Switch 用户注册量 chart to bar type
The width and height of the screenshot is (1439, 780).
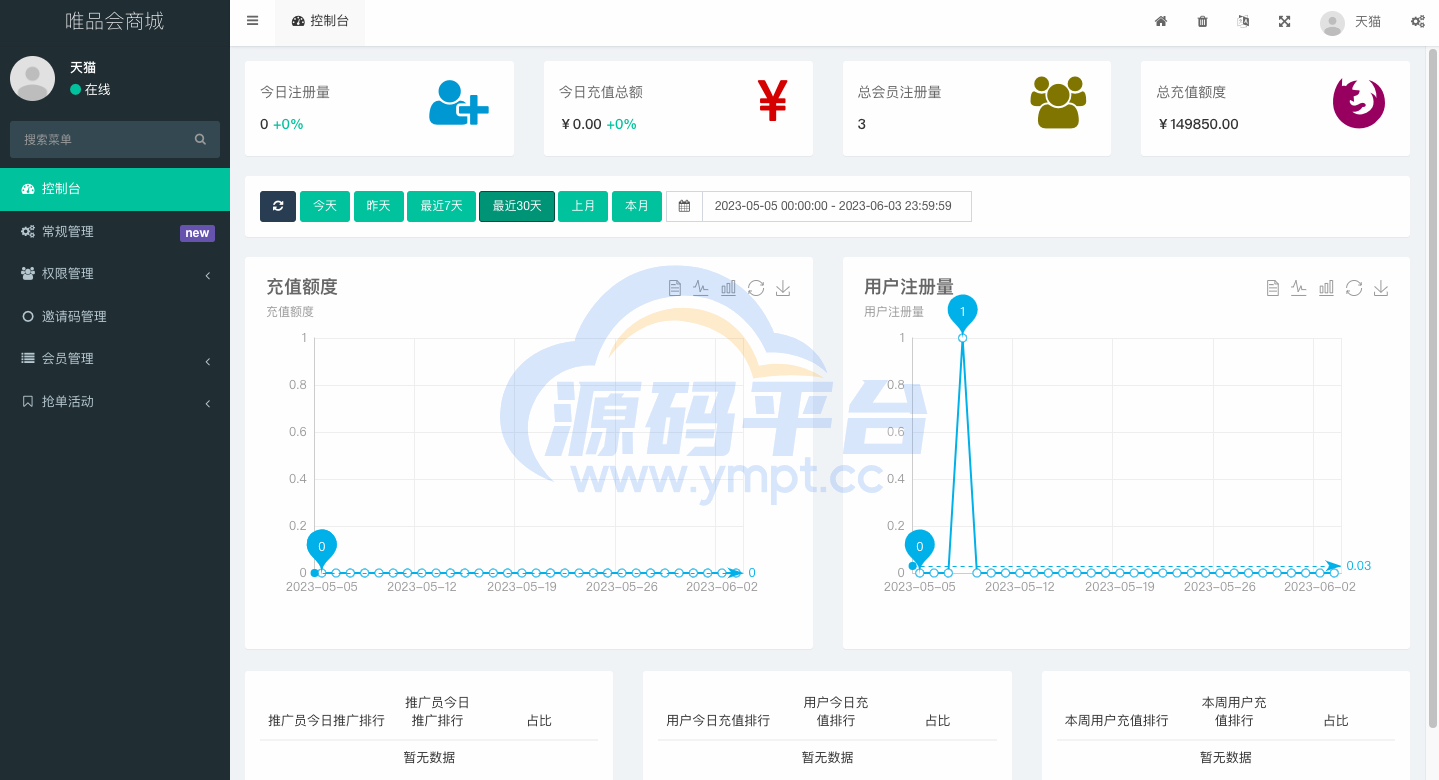pos(1326,288)
